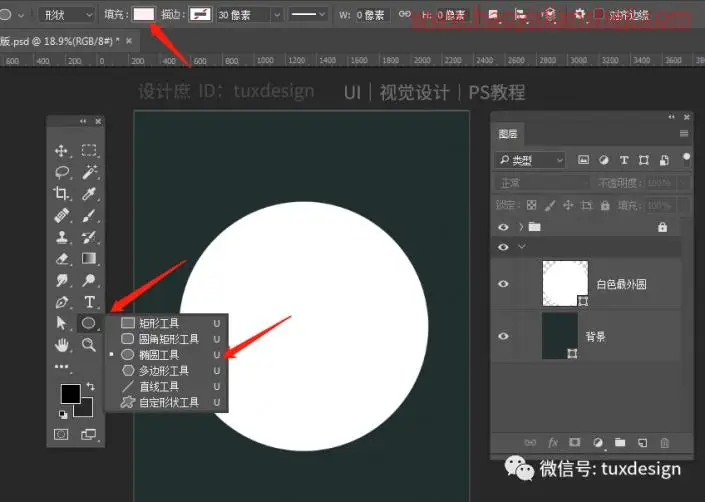Open tool preset picker dropdown arrow
The width and height of the screenshot is (705, 502).
21,15
